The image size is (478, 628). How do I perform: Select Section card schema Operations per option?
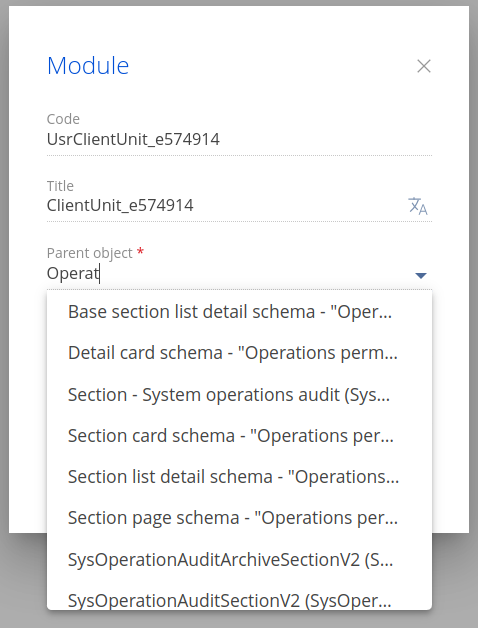tap(239, 436)
